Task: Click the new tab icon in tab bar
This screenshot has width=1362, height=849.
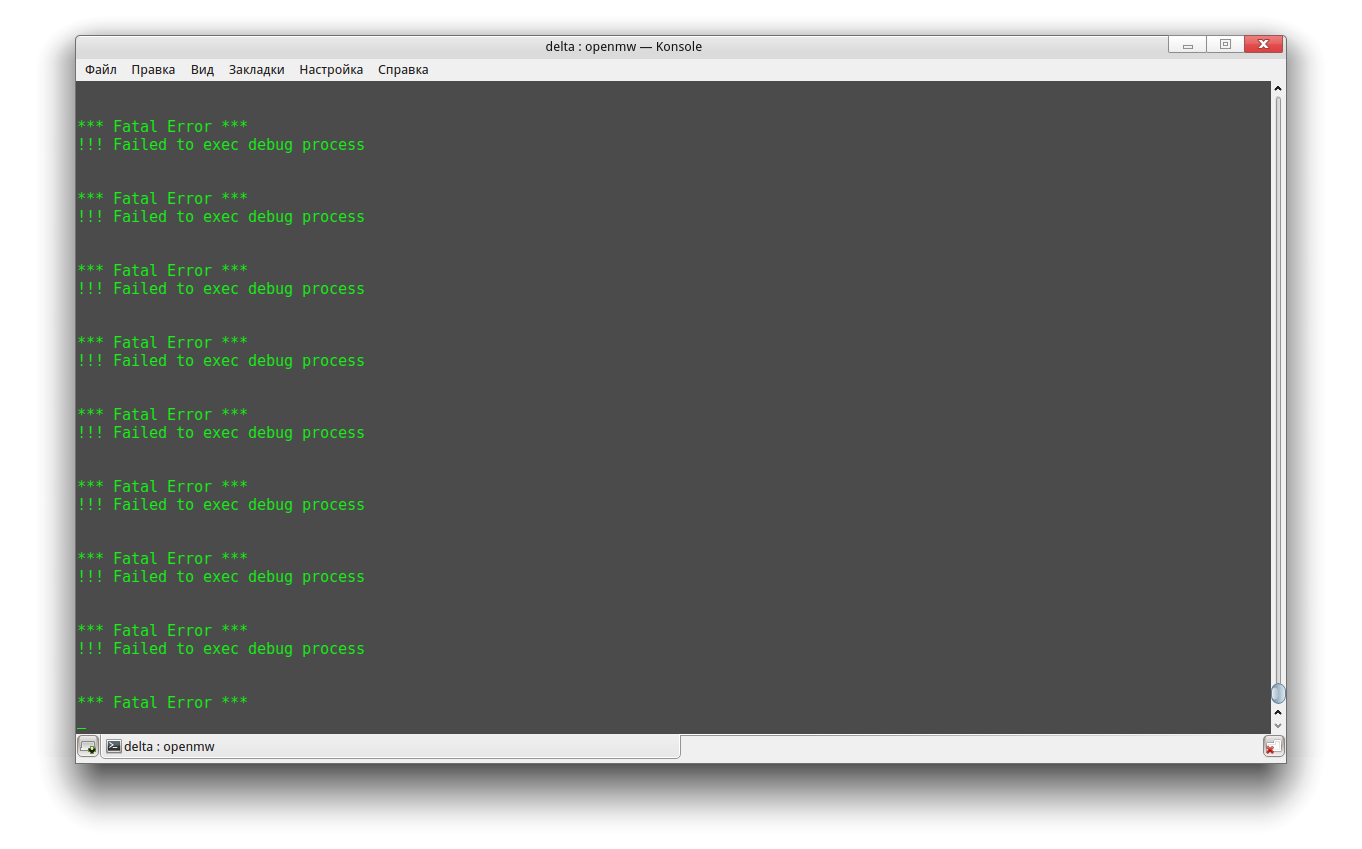Action: 88,746
